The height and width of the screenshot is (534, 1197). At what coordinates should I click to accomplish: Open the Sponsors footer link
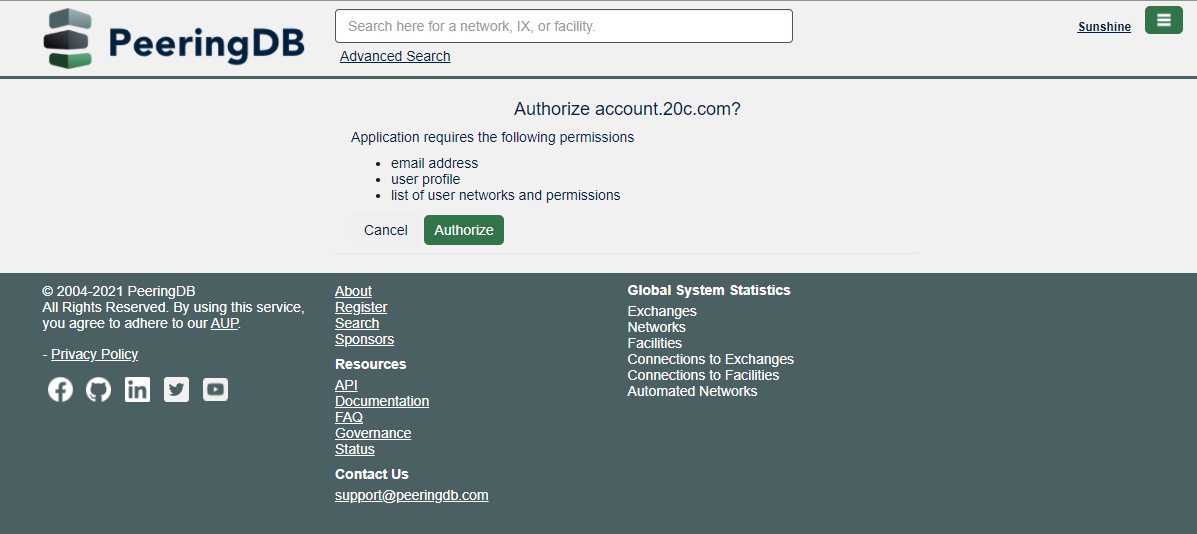(364, 339)
